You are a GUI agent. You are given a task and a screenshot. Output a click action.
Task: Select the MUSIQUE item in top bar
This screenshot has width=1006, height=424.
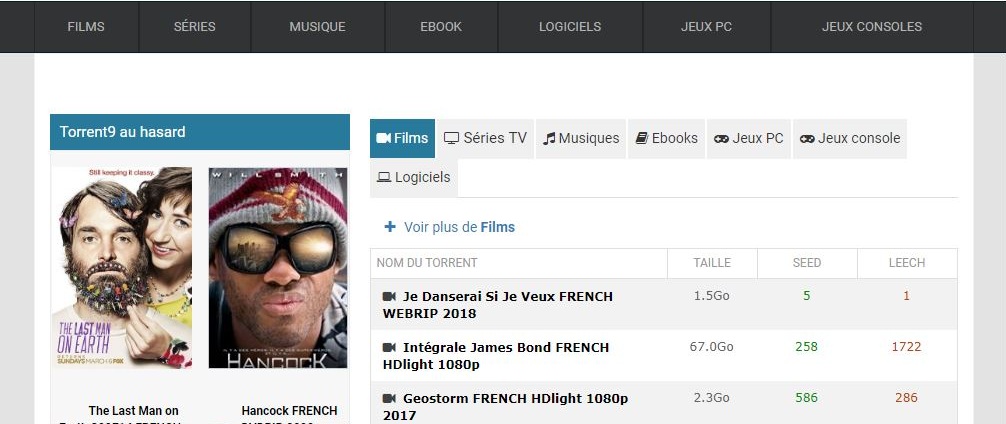(318, 27)
